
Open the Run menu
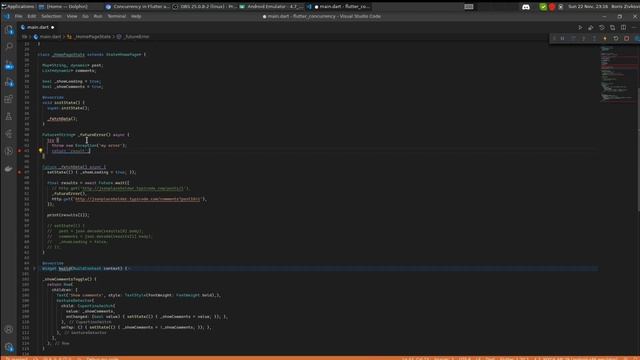98,16
